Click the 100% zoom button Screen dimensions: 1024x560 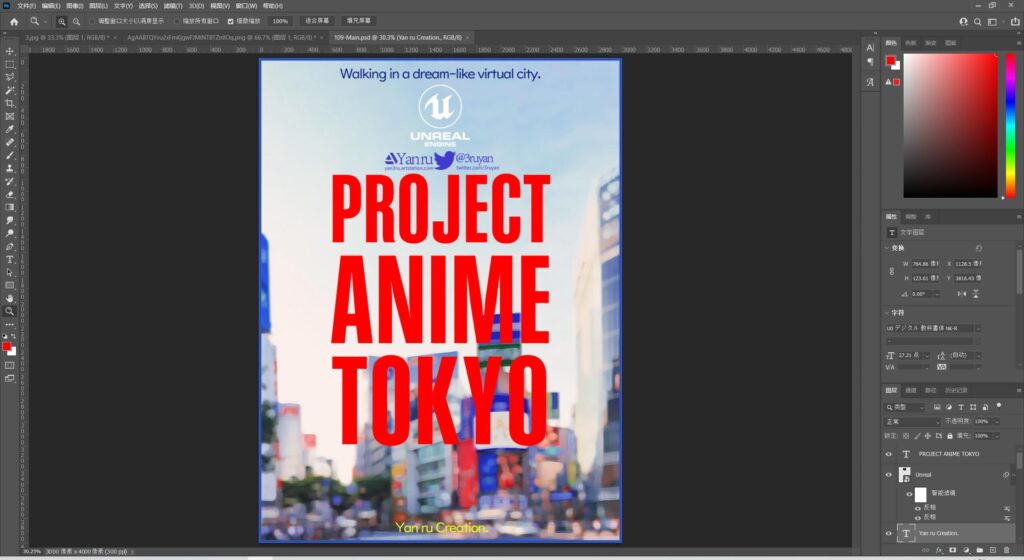pos(280,21)
